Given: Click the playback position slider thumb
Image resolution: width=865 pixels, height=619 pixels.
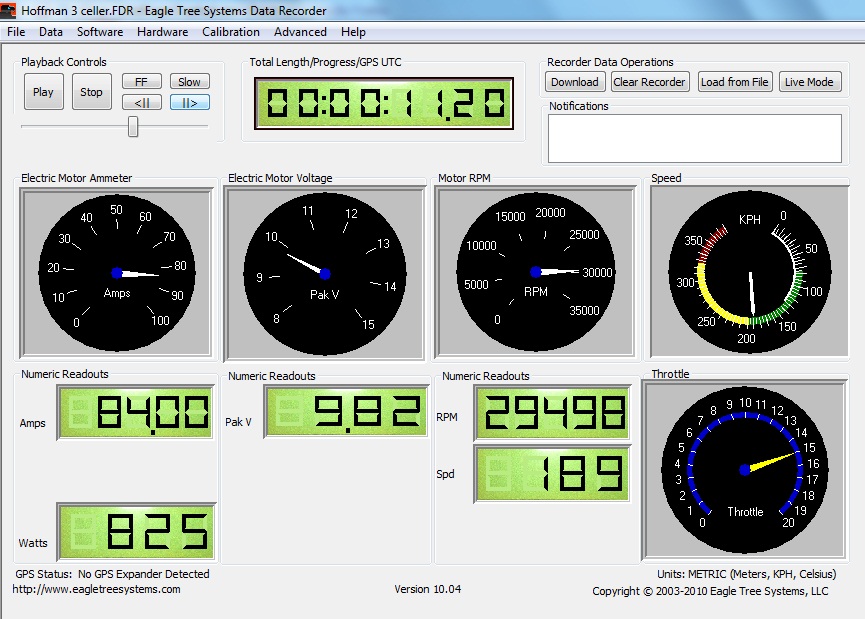Looking at the screenshot, I should tap(133, 127).
